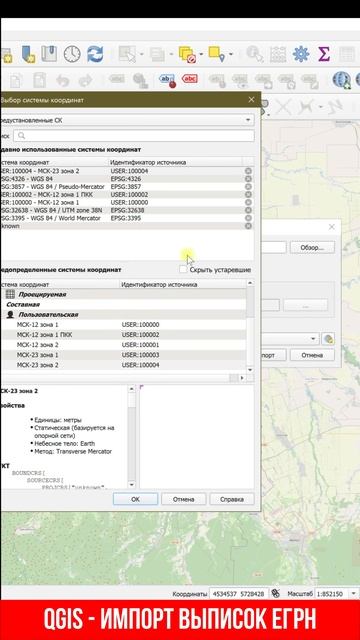Select EPSG:4326 - WGS 84 in the recent list
The height and width of the screenshot is (640, 360).
click(x=122, y=179)
